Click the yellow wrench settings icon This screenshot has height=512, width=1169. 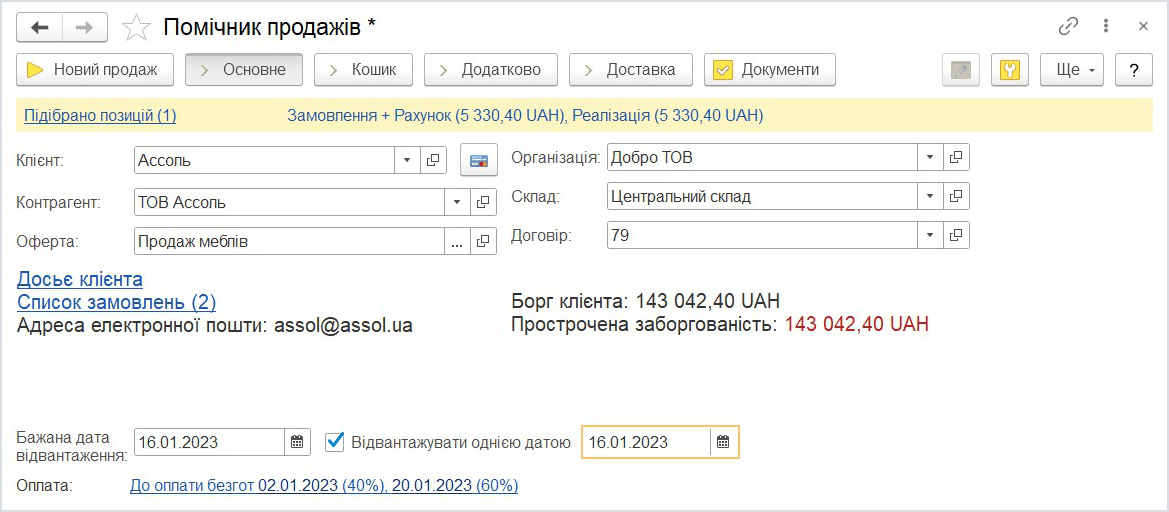click(1010, 70)
